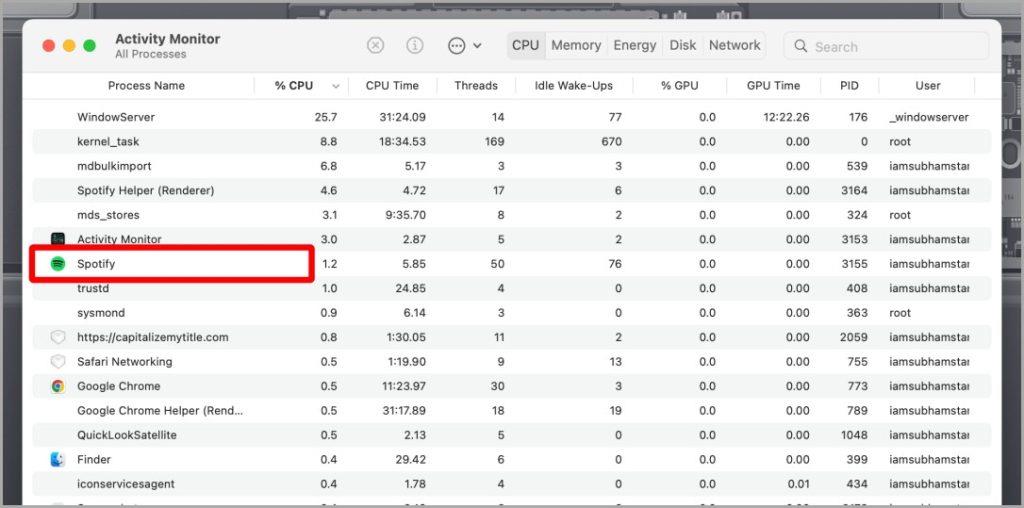Click the Google Chrome row icon
Image resolution: width=1024 pixels, height=508 pixels.
pyautogui.click(x=58, y=386)
